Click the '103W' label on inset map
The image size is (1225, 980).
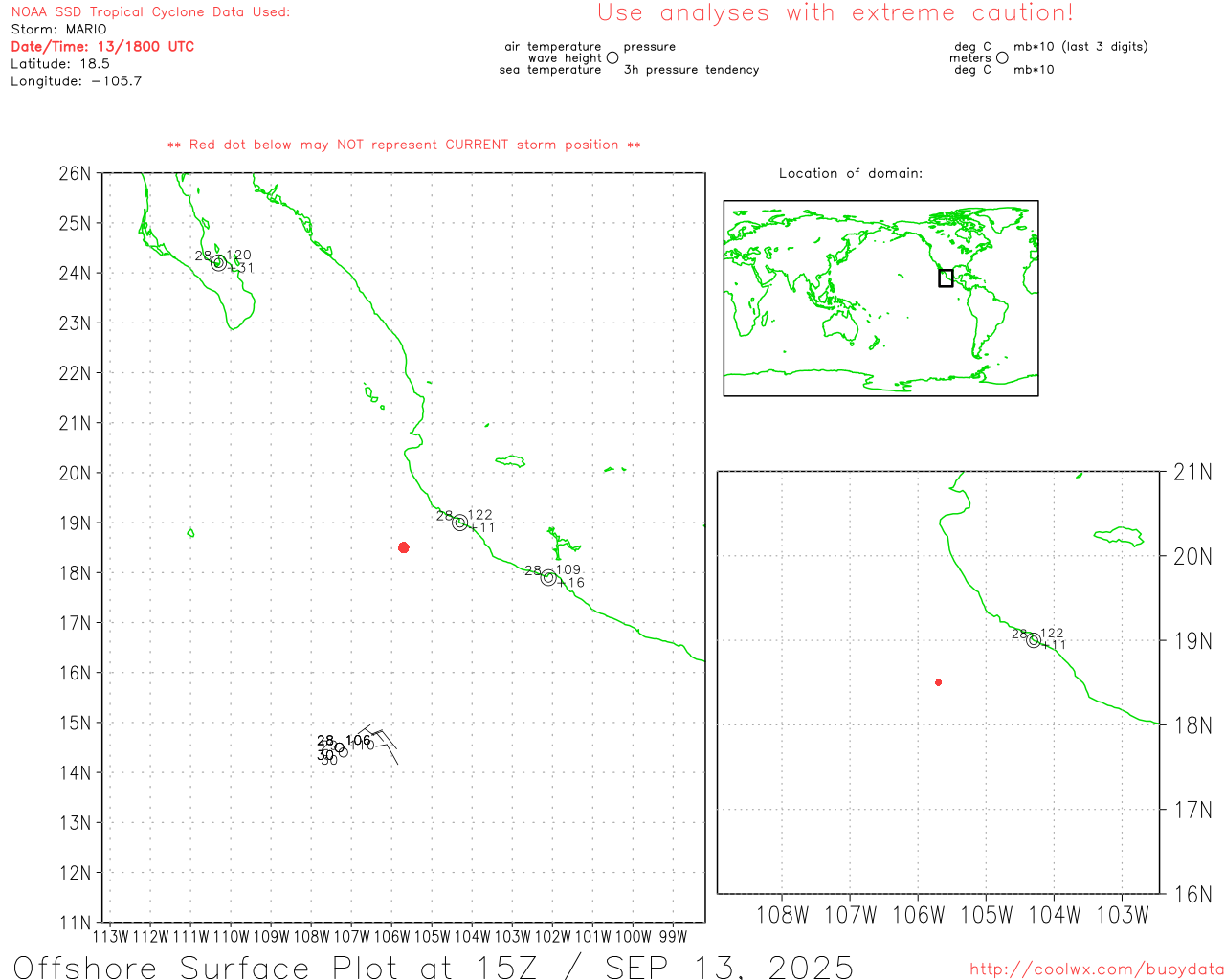pos(1122,915)
